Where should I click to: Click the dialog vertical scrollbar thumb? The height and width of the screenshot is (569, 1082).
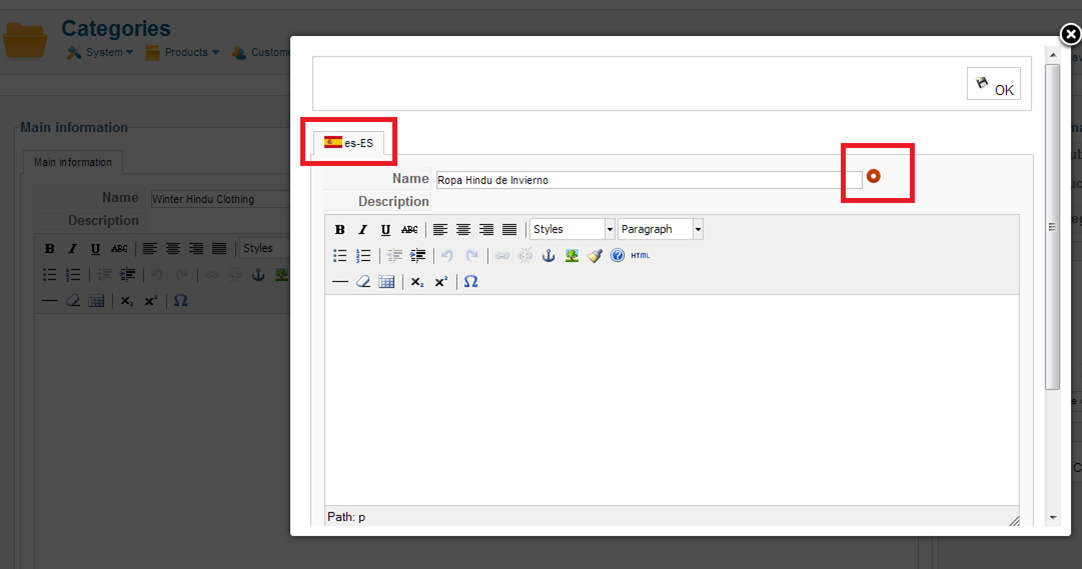click(x=1052, y=228)
